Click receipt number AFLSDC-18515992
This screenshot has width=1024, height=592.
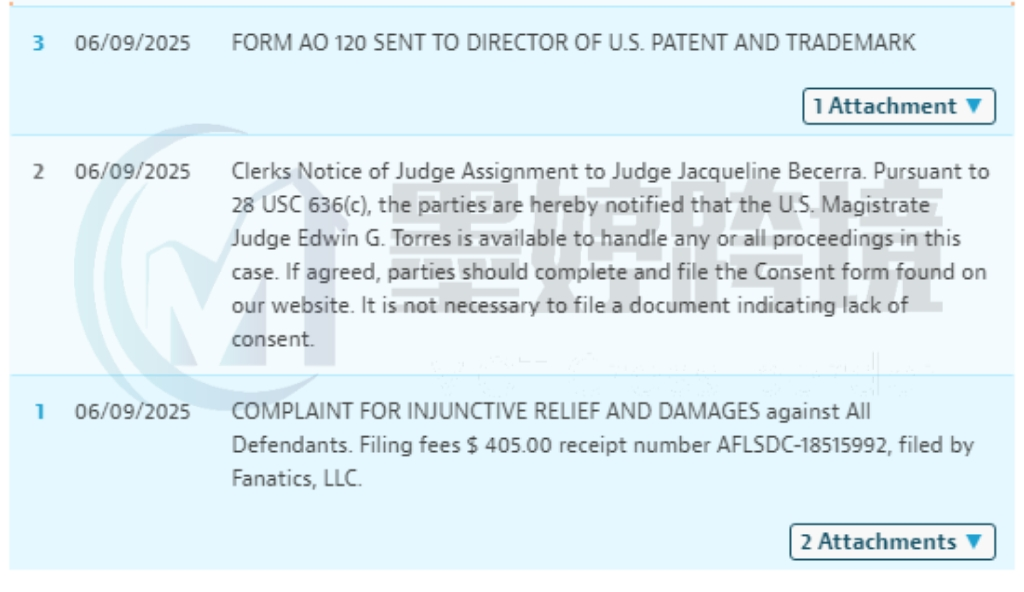[x=802, y=446]
